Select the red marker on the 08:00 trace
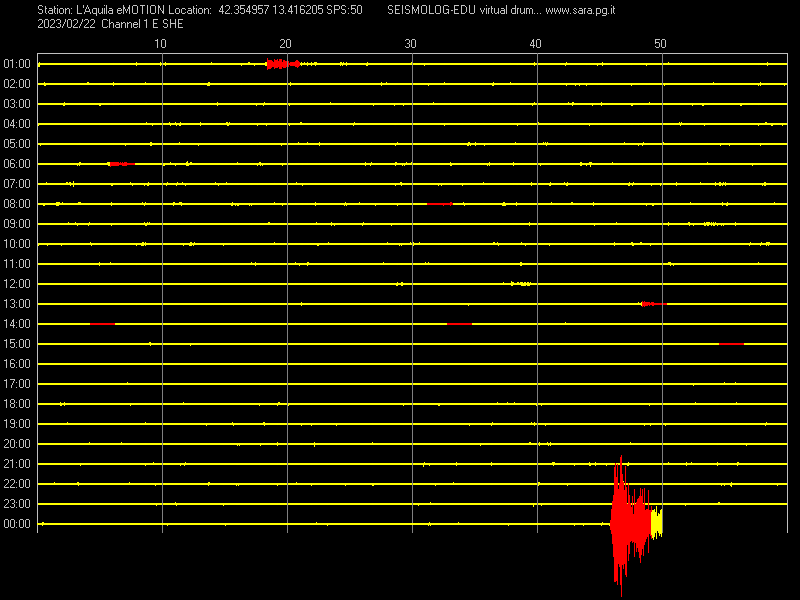This screenshot has height=600, width=800. pos(439,204)
